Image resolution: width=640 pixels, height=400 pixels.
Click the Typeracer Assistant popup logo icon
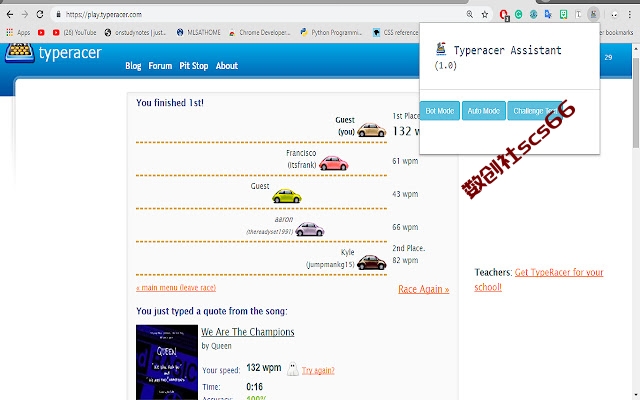coord(441,49)
